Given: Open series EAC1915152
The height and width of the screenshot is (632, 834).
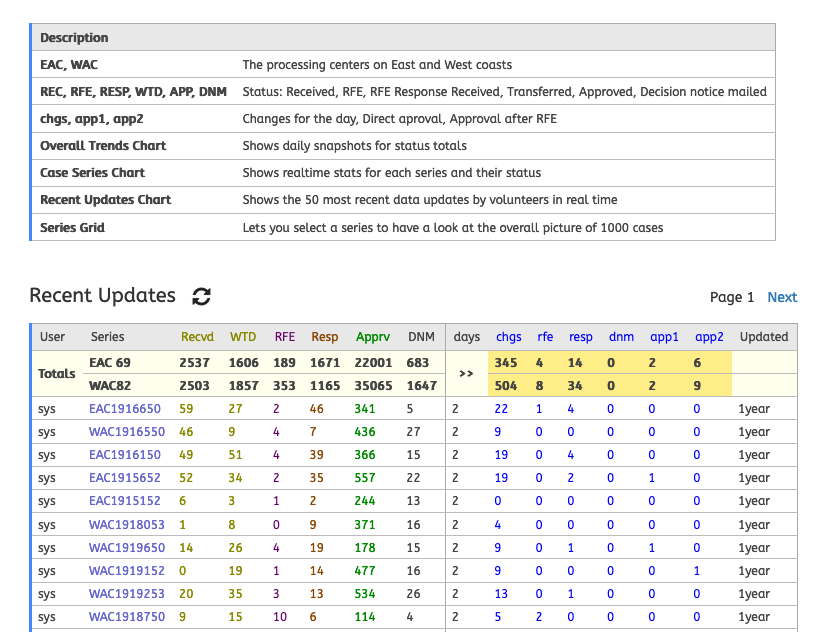Looking at the screenshot, I should tap(125, 501).
